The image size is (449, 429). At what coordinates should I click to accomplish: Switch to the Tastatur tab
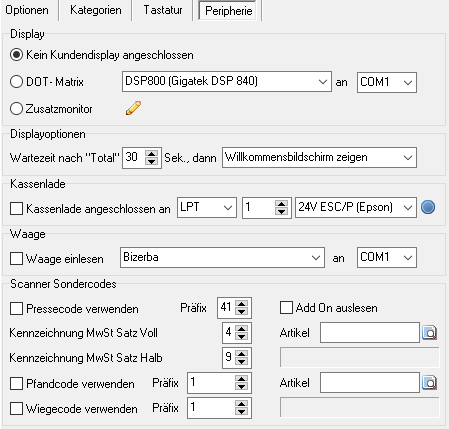pyautogui.click(x=163, y=10)
